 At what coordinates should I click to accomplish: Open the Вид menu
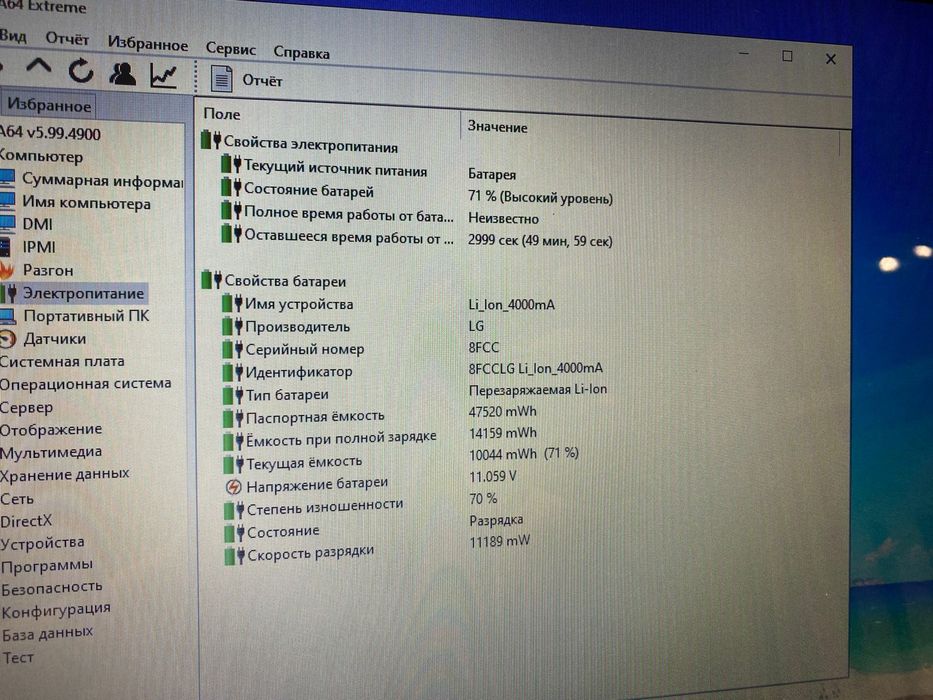click(13, 36)
